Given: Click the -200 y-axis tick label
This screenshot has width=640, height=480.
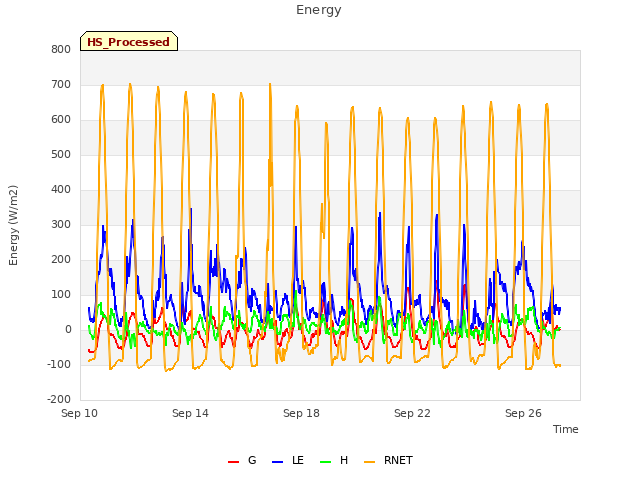Looking at the screenshot, I should point(59,400).
